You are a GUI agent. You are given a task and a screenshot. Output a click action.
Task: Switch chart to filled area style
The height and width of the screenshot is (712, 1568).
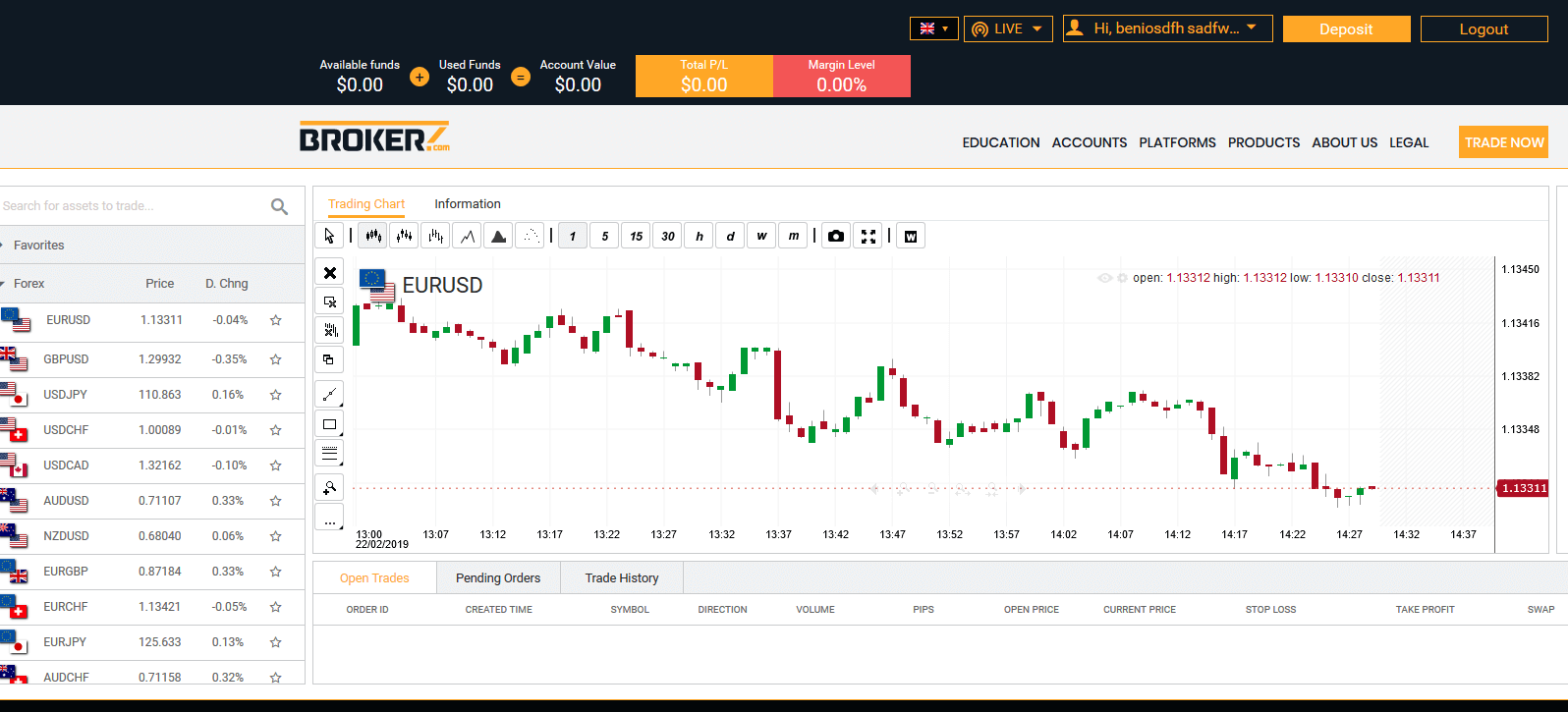click(x=498, y=236)
